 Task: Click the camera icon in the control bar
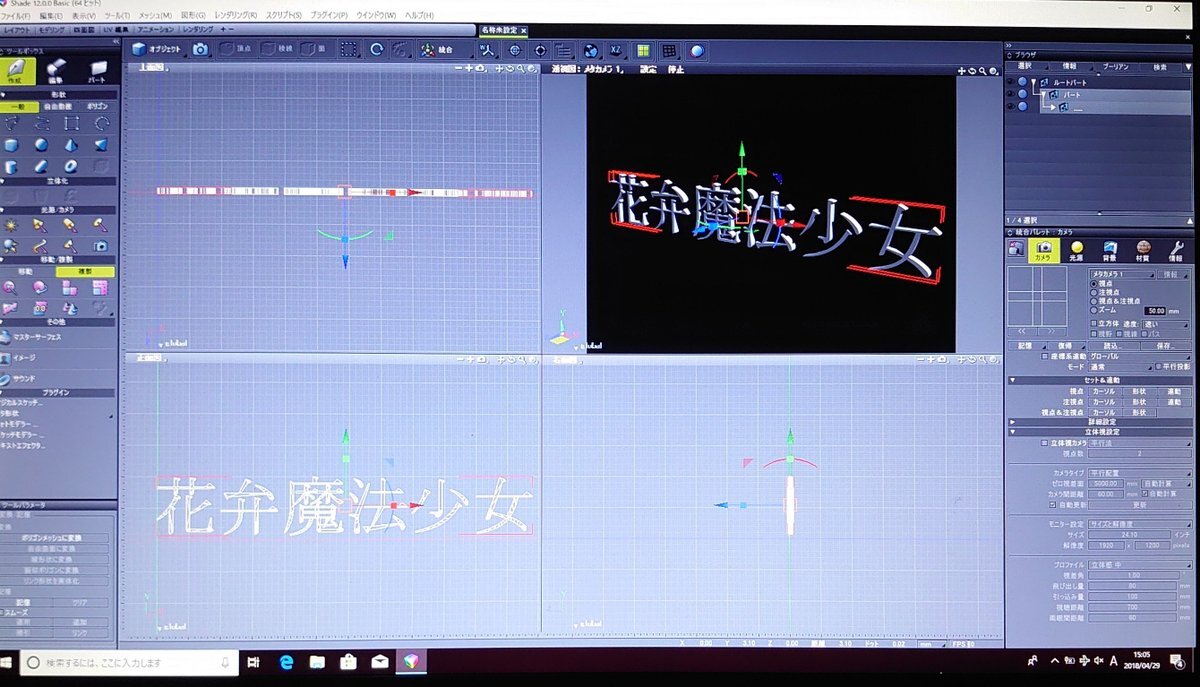tap(200, 49)
